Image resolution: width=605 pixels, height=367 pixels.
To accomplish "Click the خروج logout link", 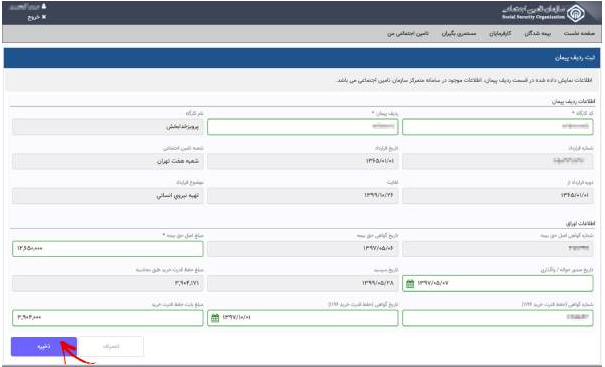I will click(37, 17).
